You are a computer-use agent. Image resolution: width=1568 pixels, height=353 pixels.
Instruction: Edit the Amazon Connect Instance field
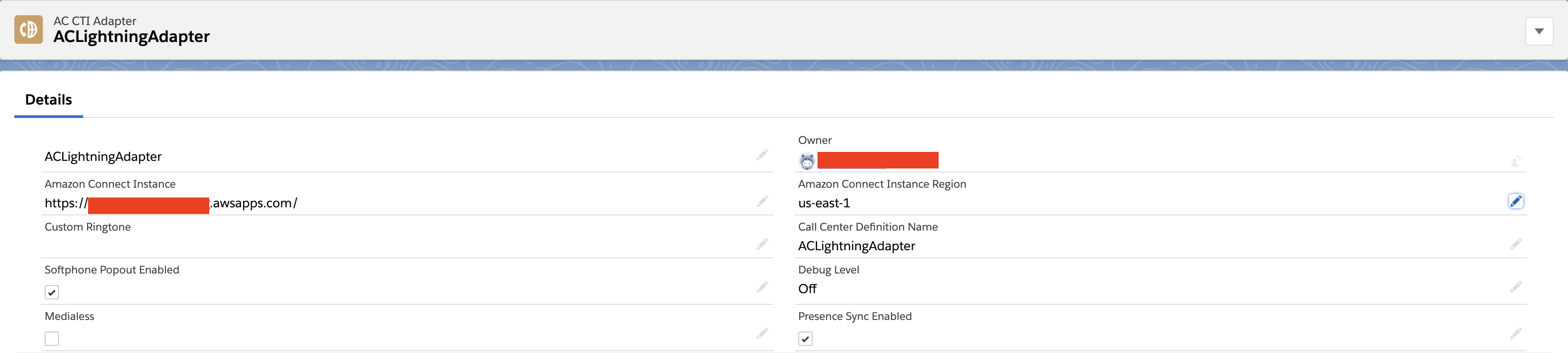click(762, 202)
